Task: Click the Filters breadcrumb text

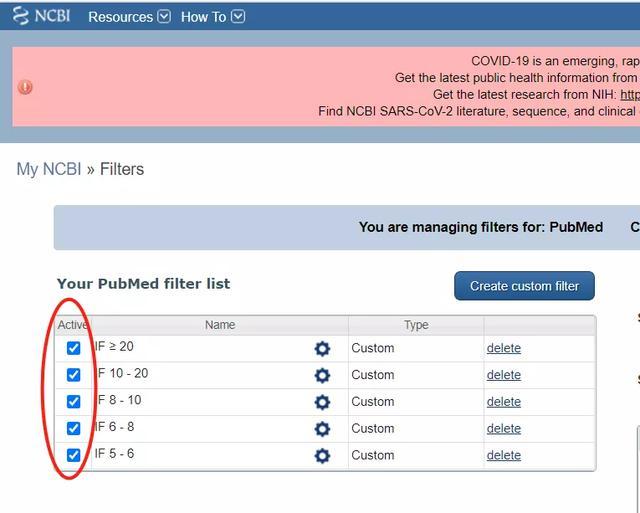Action: pyautogui.click(x=122, y=169)
